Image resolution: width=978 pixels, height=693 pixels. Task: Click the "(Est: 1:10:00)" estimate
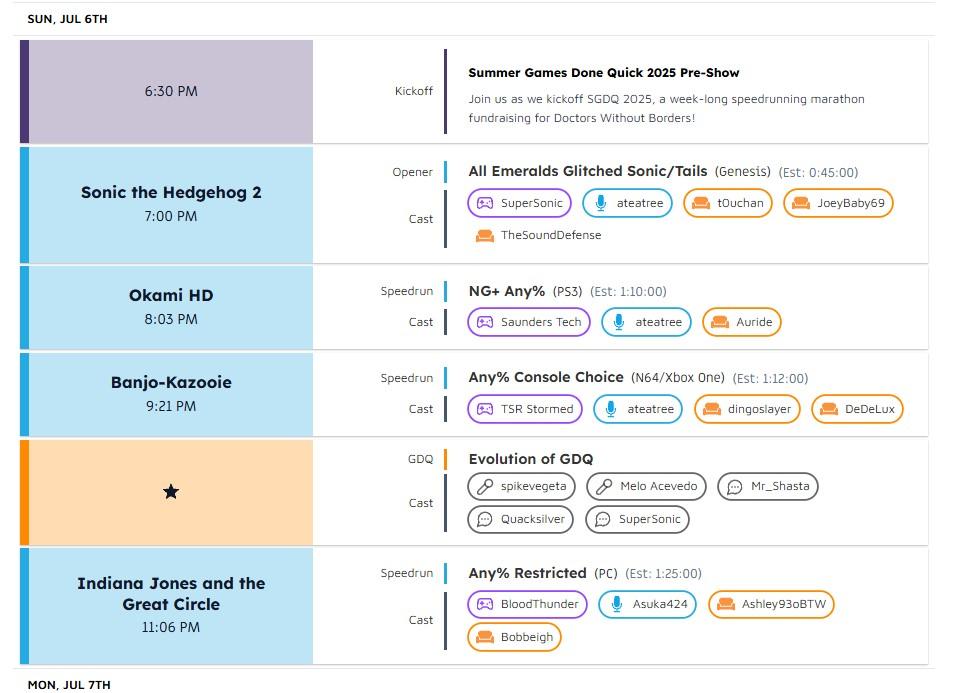pyautogui.click(x=628, y=292)
